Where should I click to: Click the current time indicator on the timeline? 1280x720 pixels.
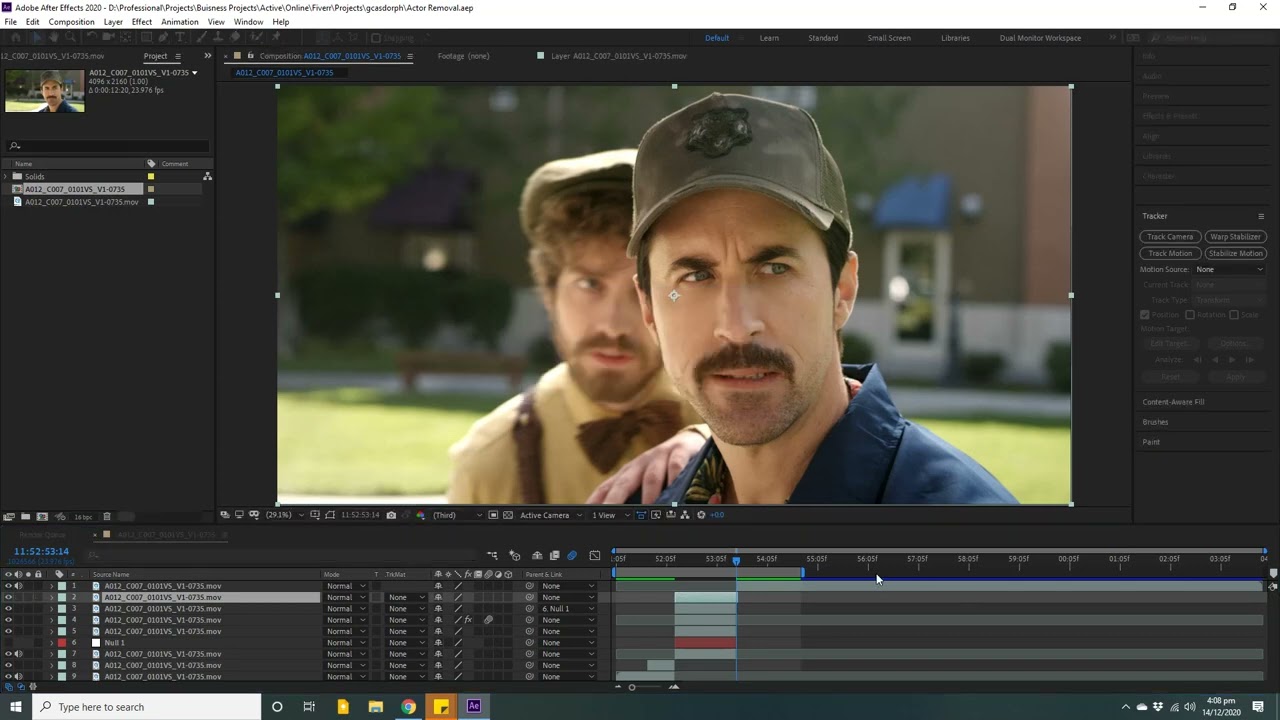[x=736, y=560]
